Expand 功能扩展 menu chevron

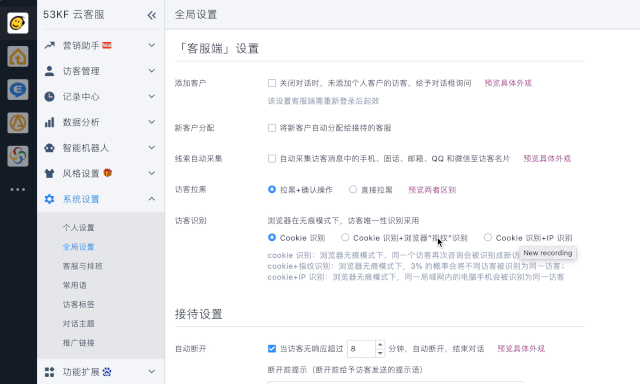[151, 372]
